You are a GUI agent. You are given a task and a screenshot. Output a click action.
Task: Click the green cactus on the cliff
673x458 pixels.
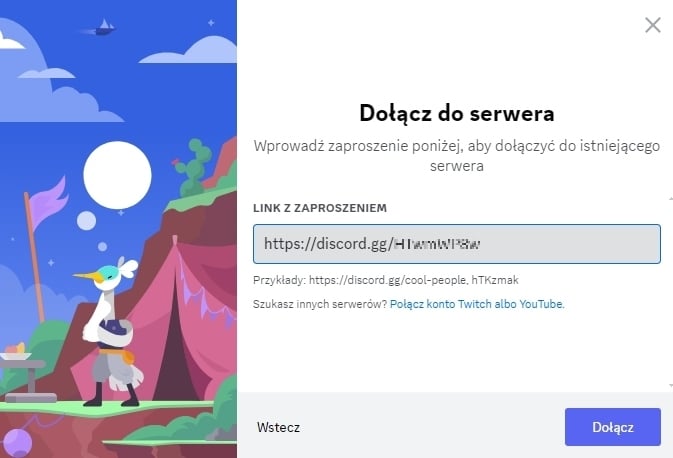coord(193,168)
